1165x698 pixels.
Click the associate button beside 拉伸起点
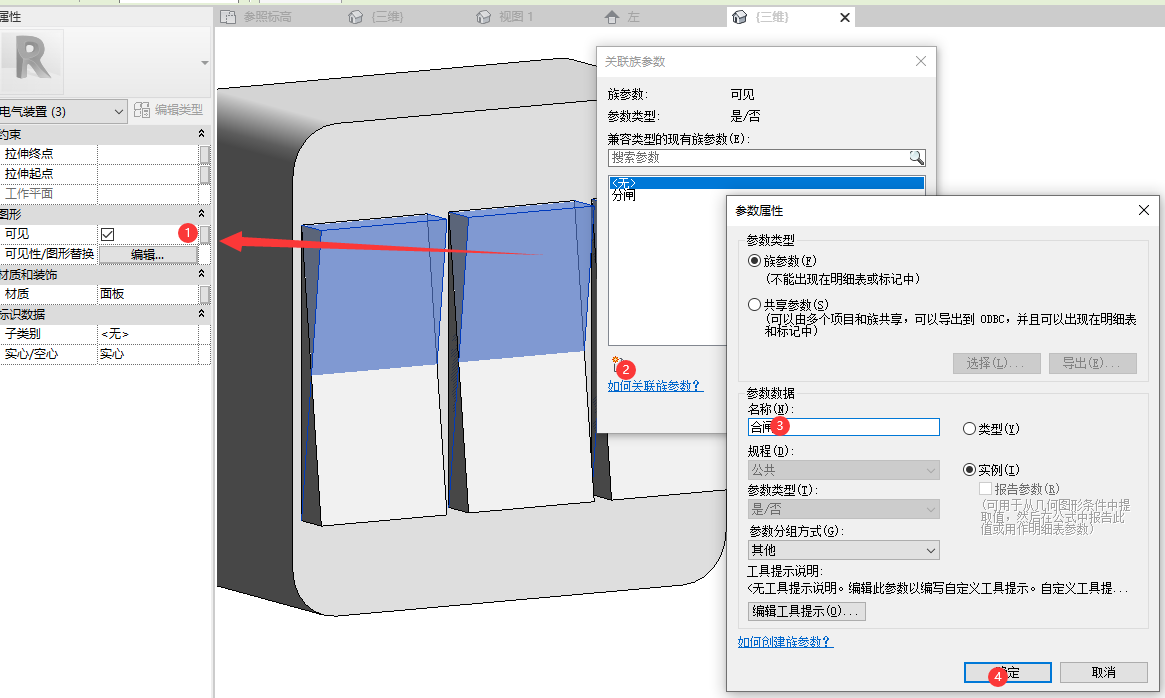(205, 174)
